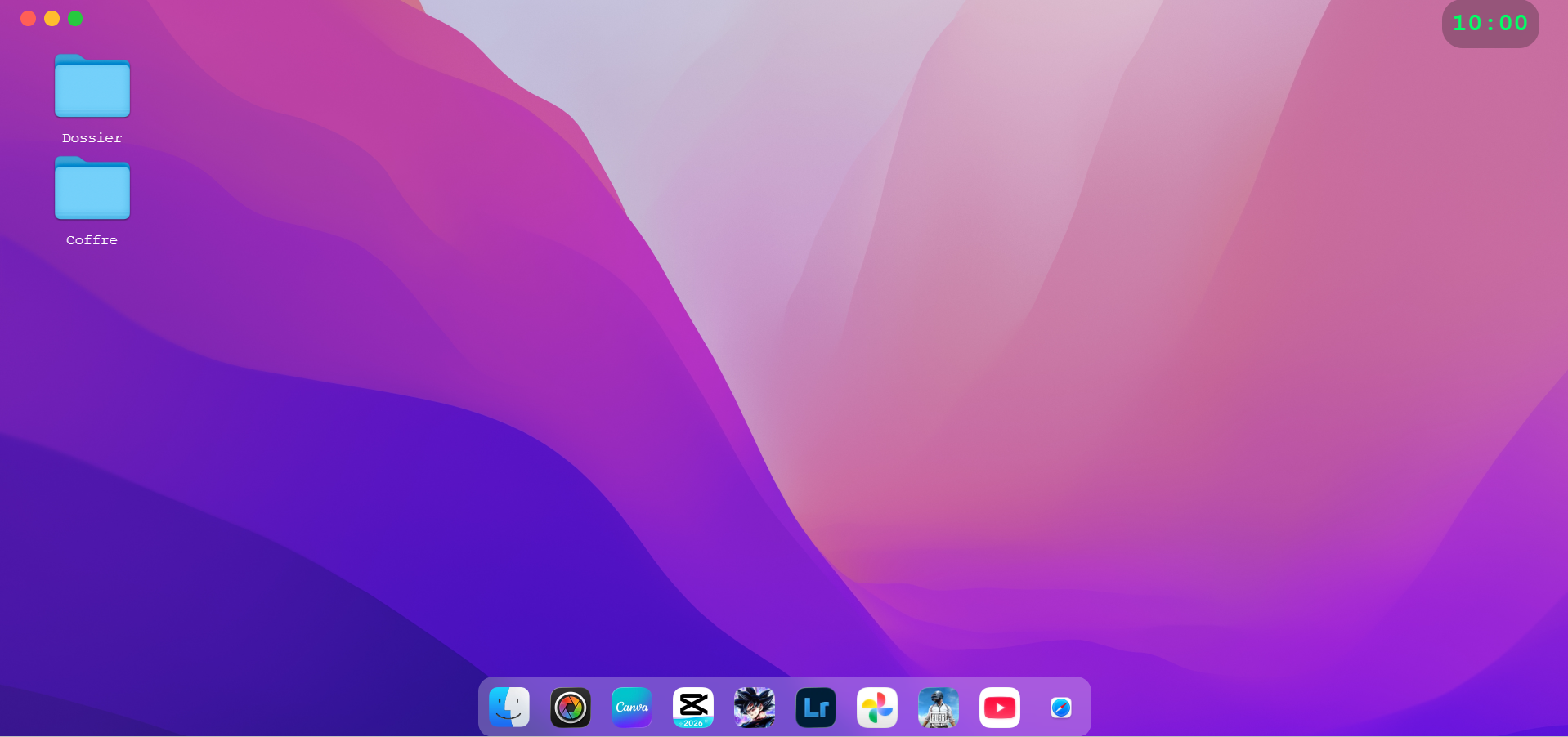Click the small Safari compass icon
The width and height of the screenshot is (1568, 737).
coord(1060,708)
